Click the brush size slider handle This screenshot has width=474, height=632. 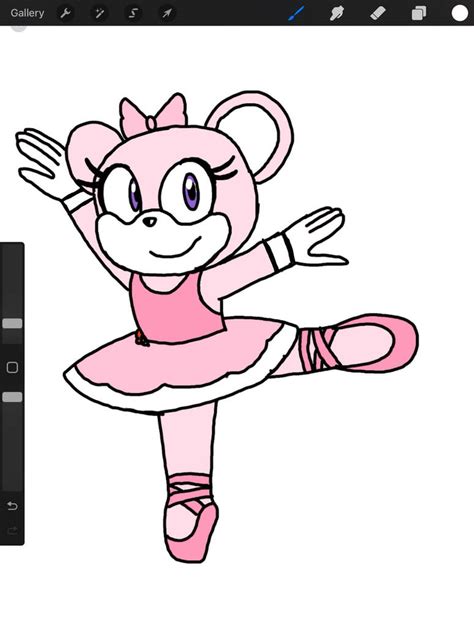[x=12, y=323]
